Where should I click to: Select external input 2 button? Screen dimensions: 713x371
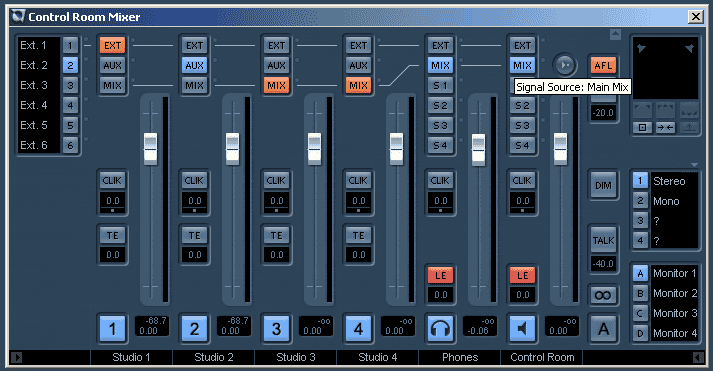click(x=70, y=65)
